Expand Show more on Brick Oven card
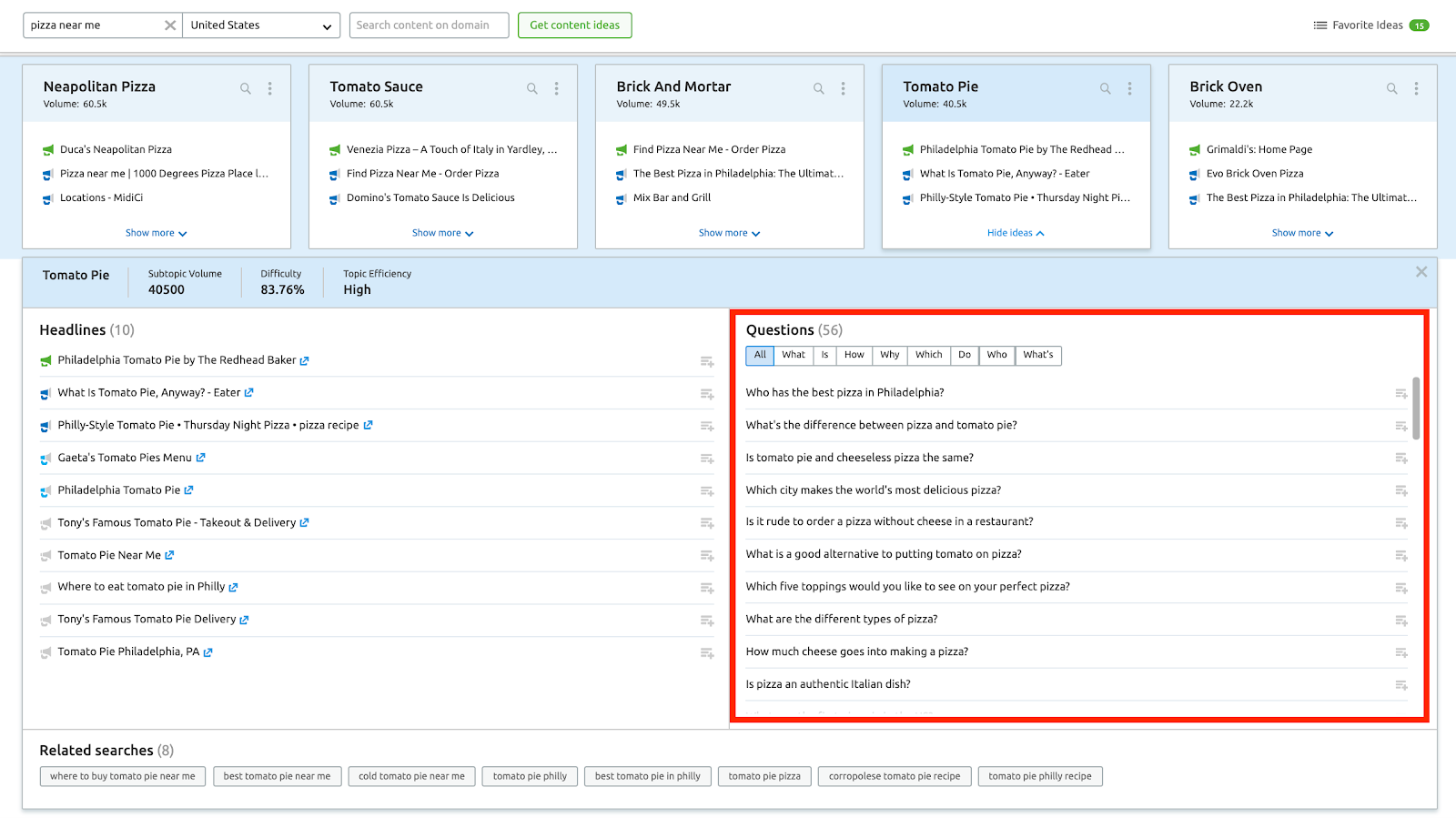 pos(1303,233)
